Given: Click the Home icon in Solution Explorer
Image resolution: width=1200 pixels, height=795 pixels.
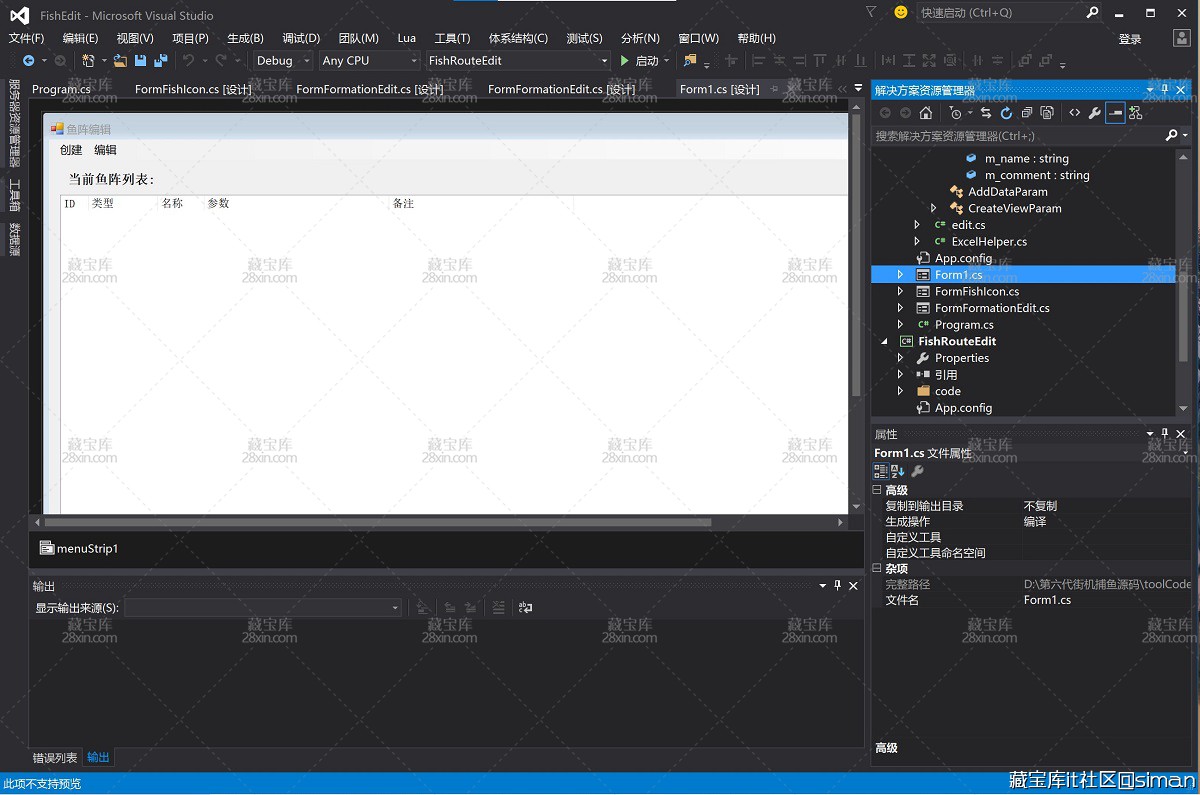Looking at the screenshot, I should point(926,113).
